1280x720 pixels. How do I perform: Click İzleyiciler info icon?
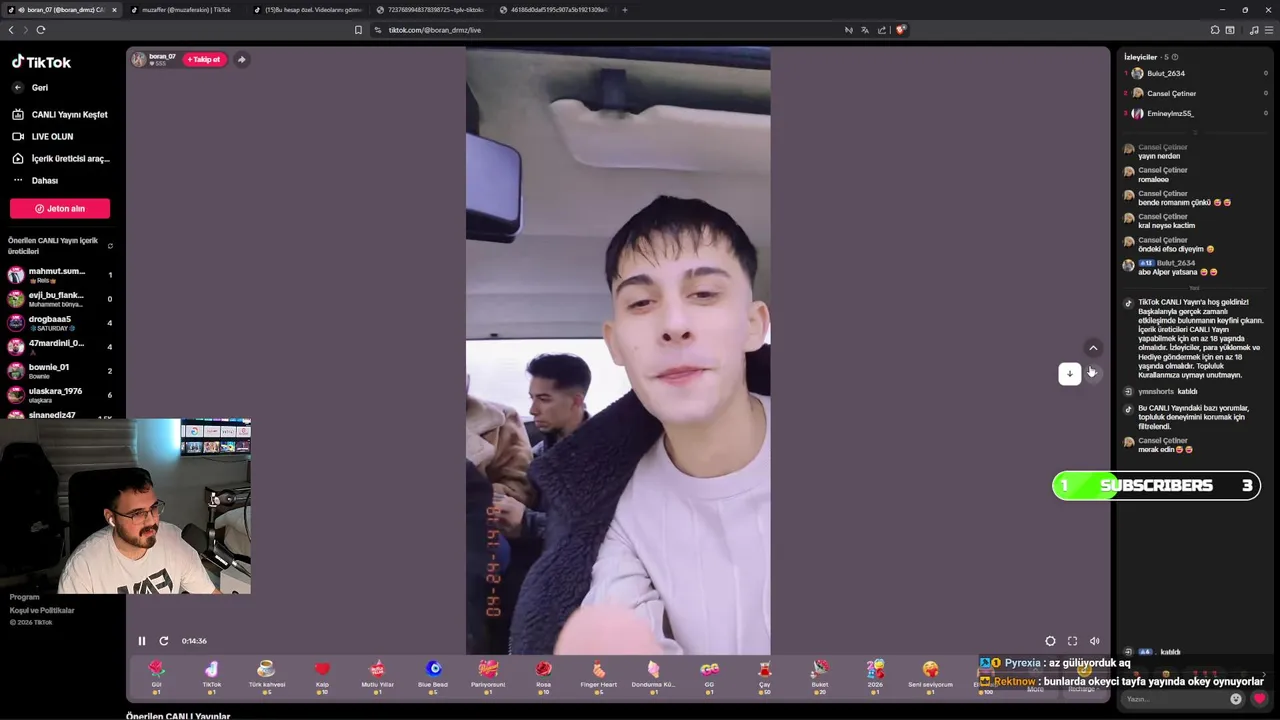1174,57
